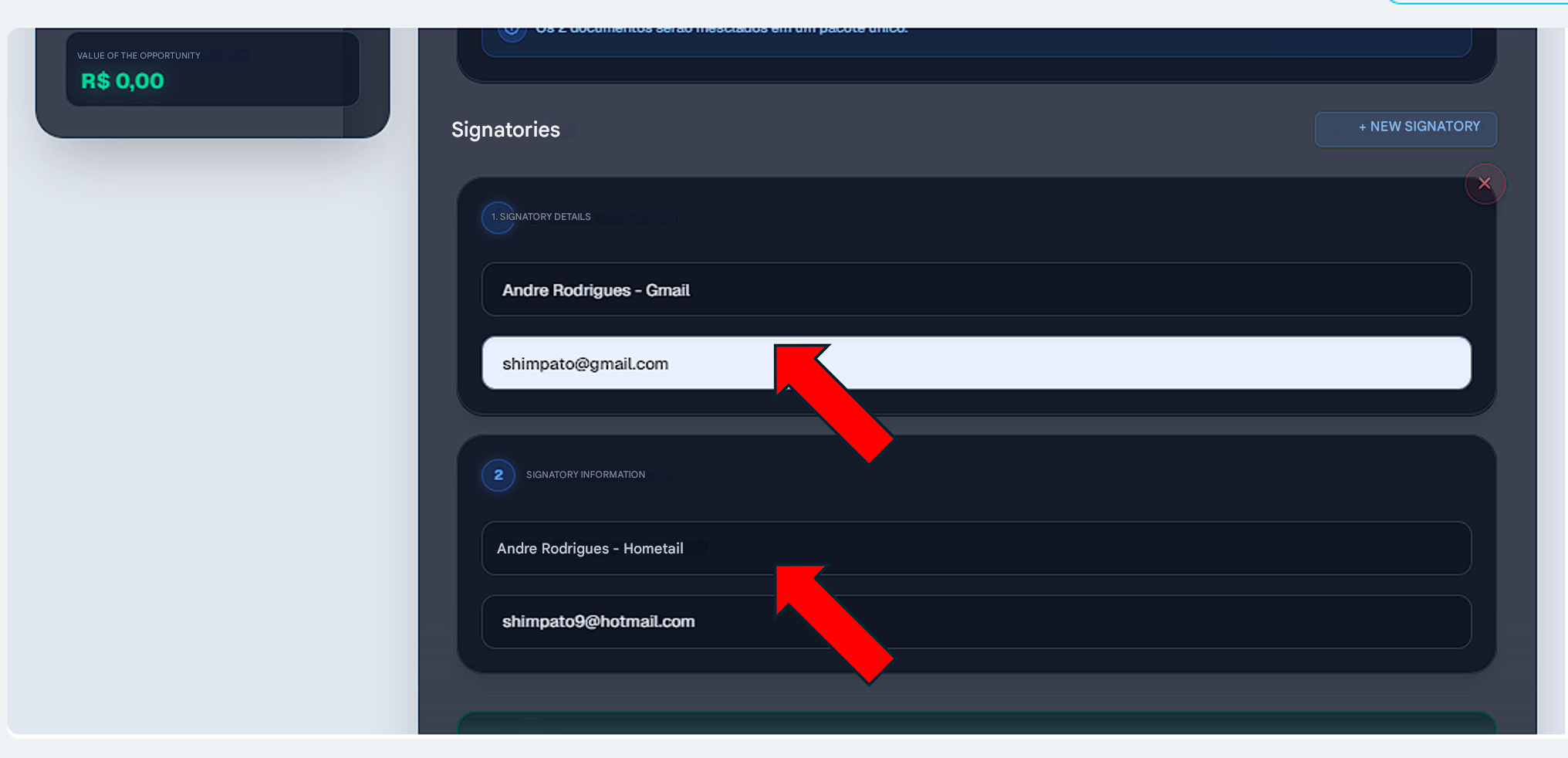This screenshot has width=1568, height=758.
Task: Click the cyan outlined element at top right
Action: (1478, 2)
